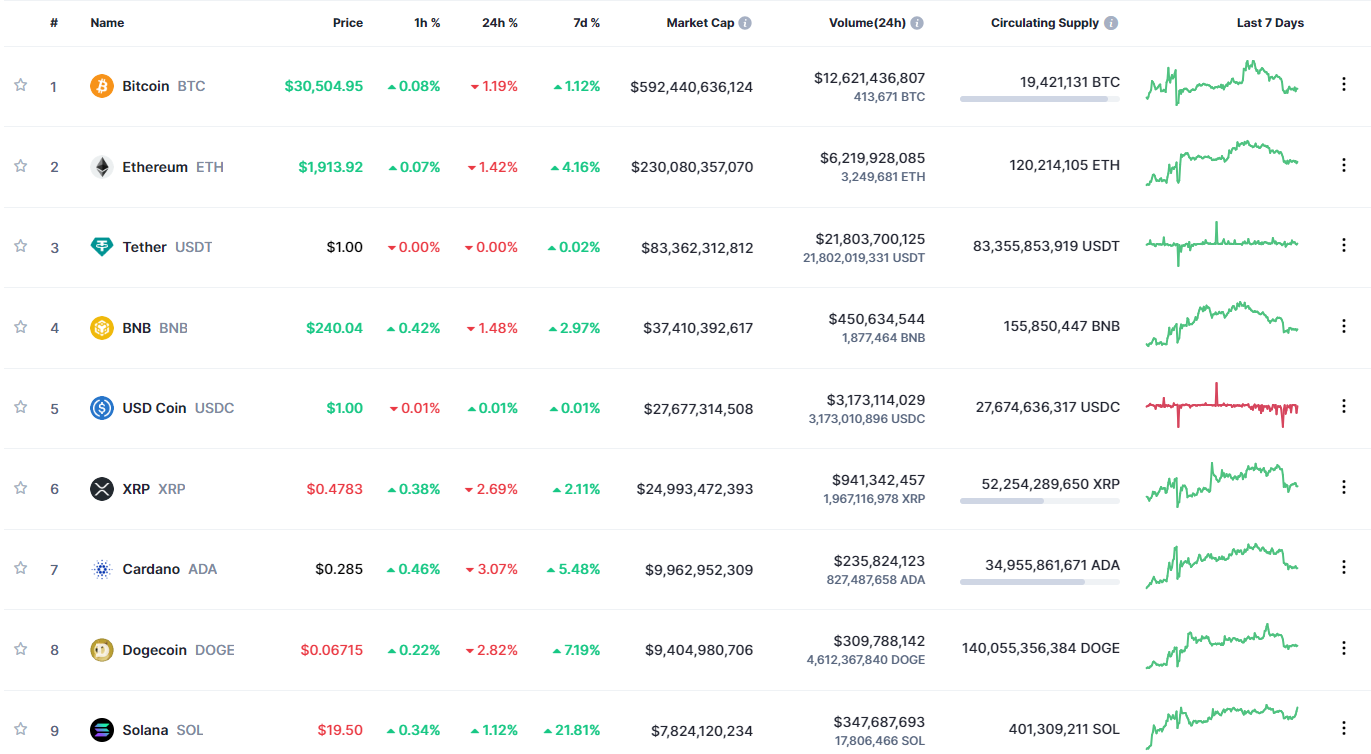Image resolution: width=1371 pixels, height=754 pixels.
Task: Open the options menu next to Tether's chart
Action: [1343, 243]
